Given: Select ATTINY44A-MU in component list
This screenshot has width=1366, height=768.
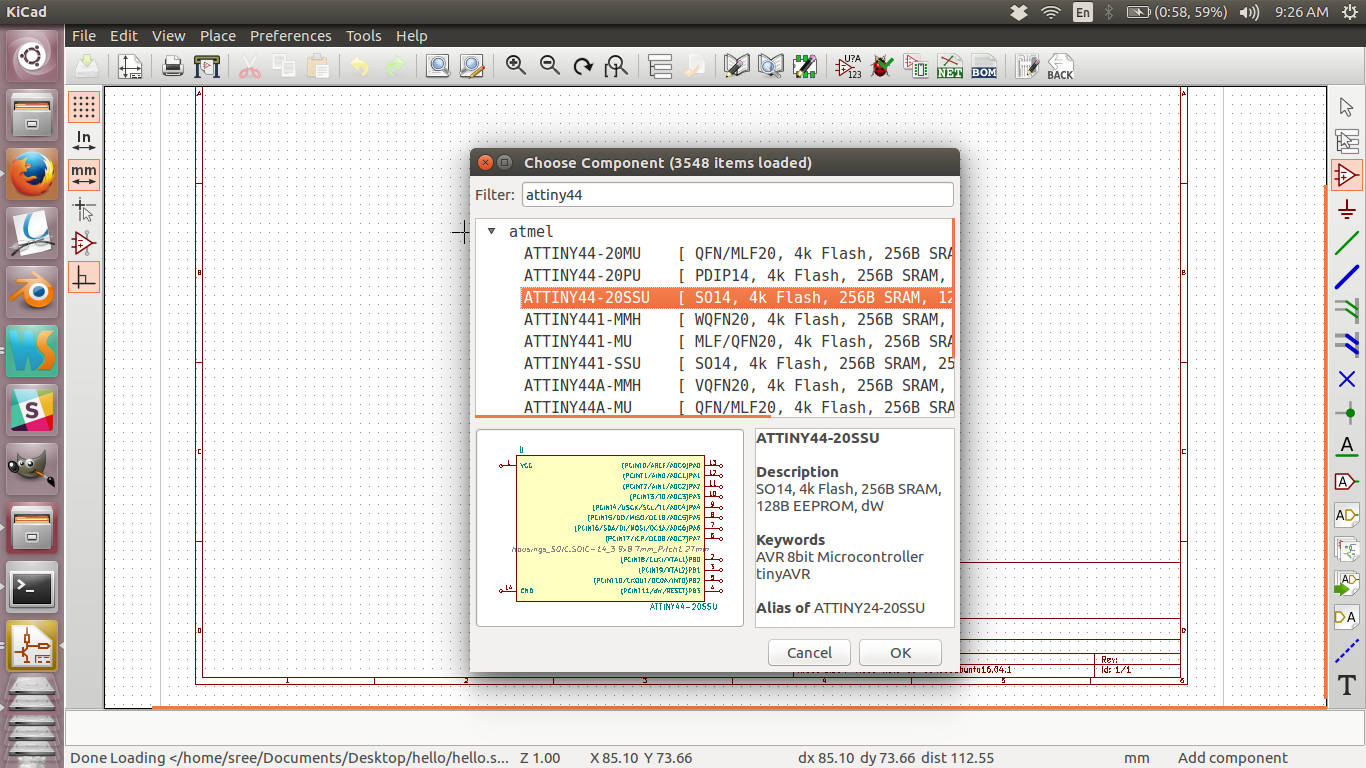Looking at the screenshot, I should (738, 406).
